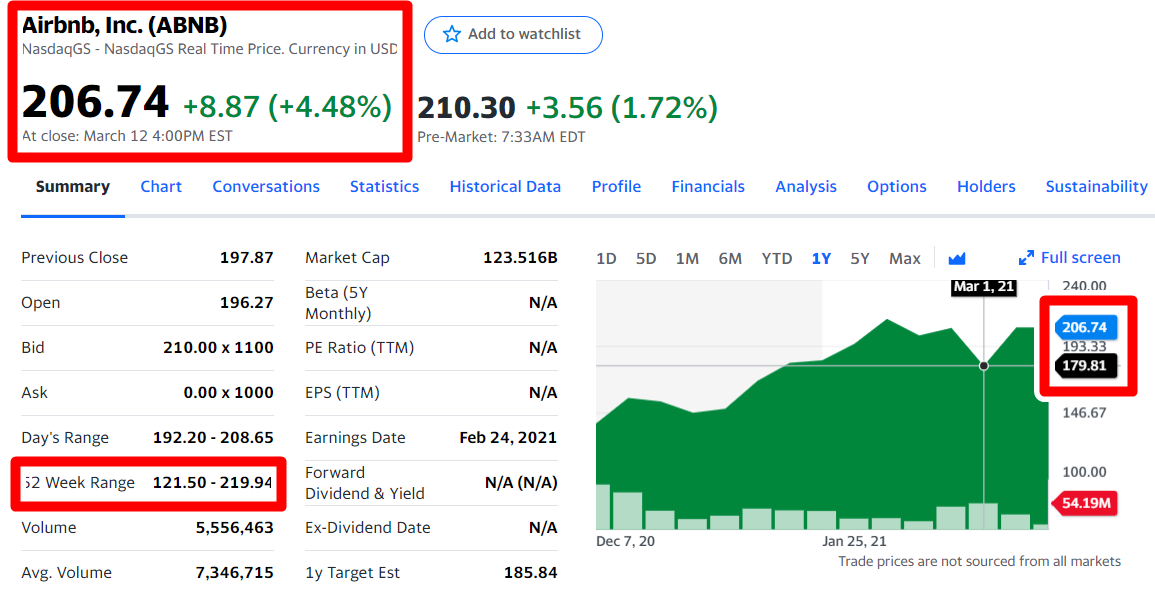Click the 240.00 y-axis label

[x=1084, y=286]
